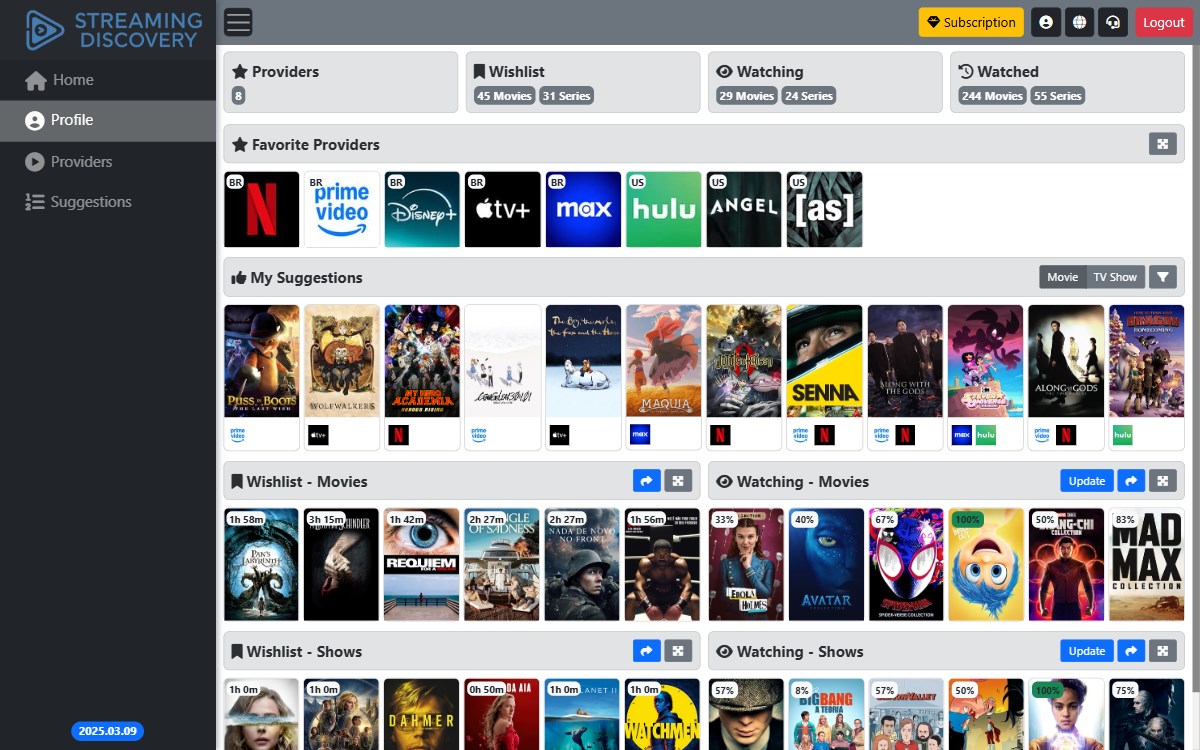Open the user account icon in header
Image resolution: width=1200 pixels, height=750 pixels.
click(1046, 22)
